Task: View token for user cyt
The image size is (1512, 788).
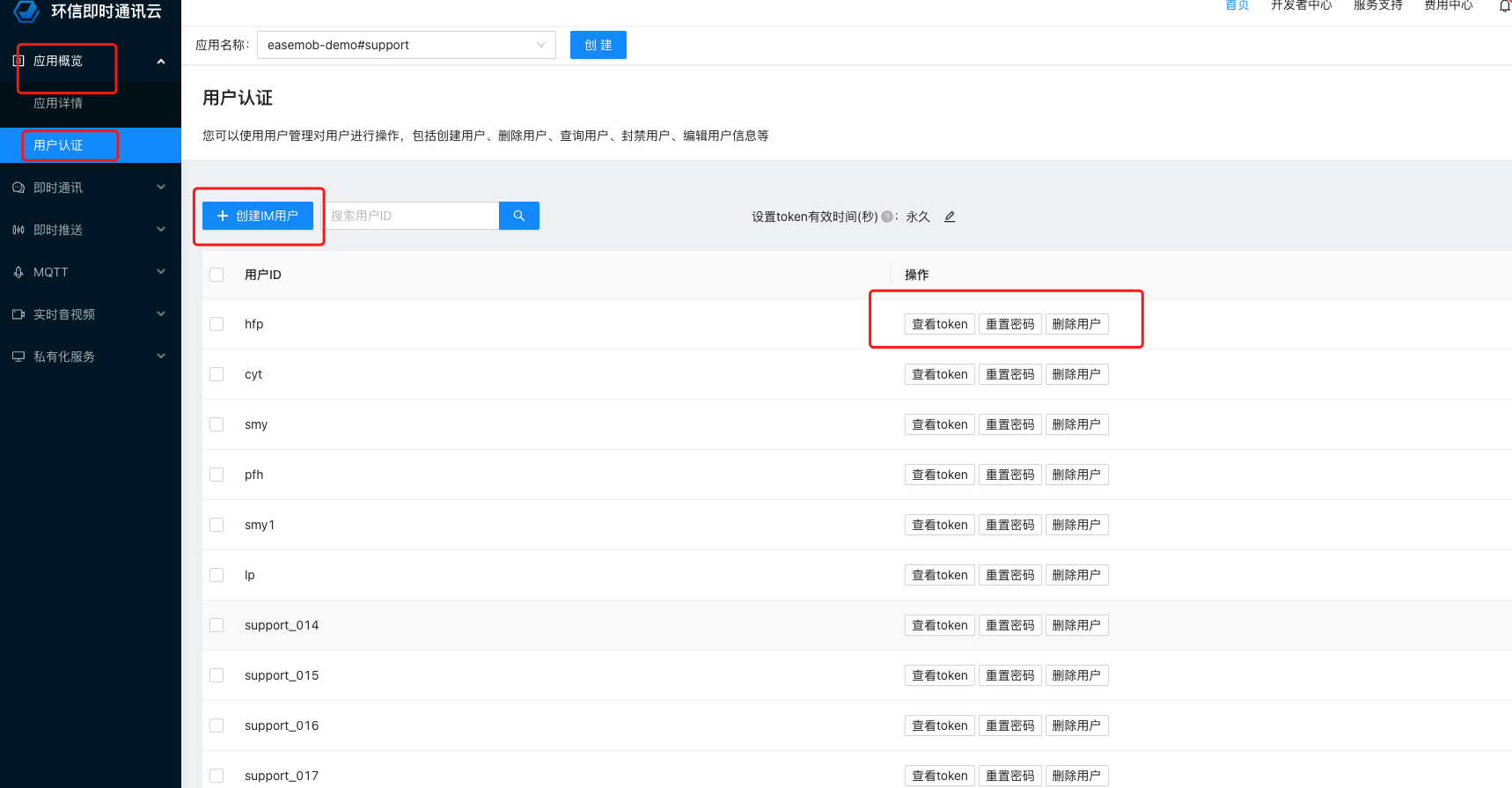Action: (940, 374)
